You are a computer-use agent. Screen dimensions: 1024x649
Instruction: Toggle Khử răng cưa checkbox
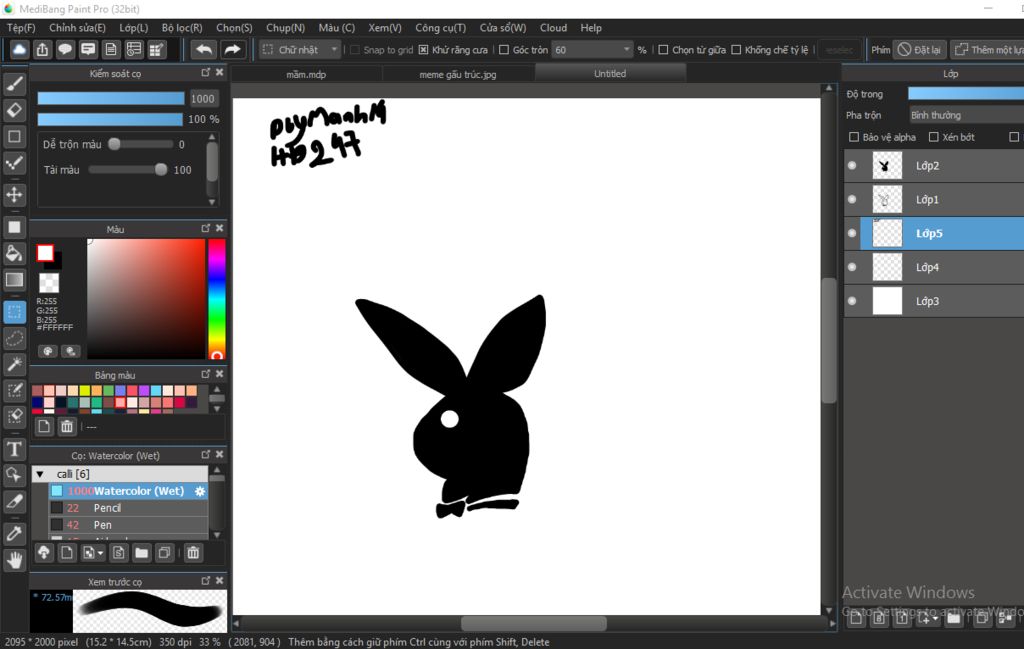(x=423, y=50)
